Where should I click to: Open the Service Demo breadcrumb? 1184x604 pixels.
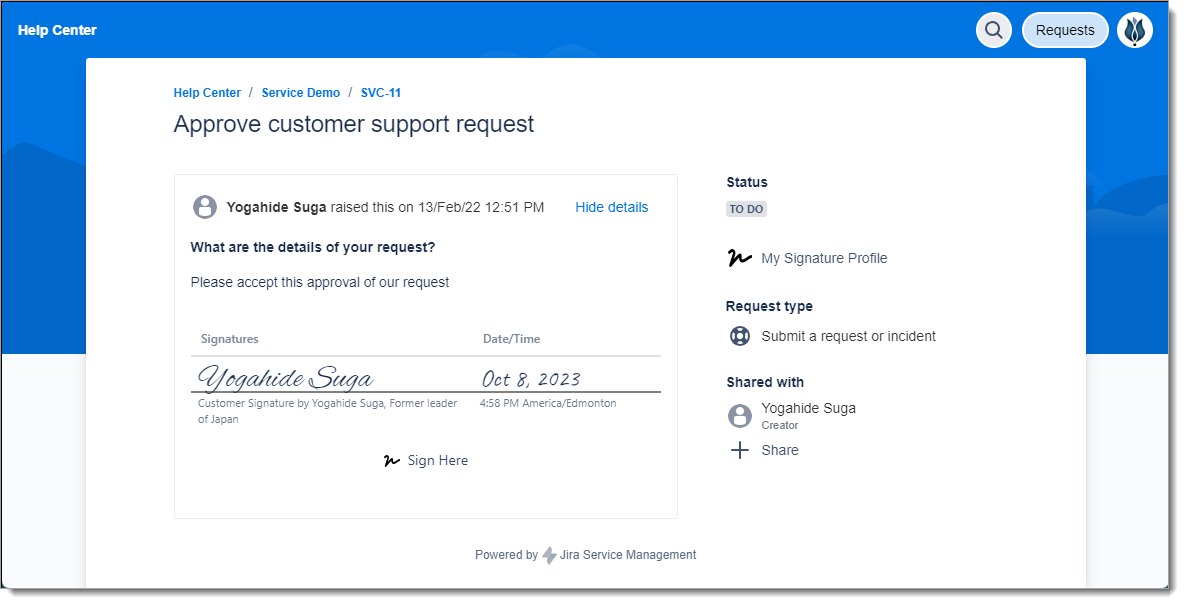pos(300,93)
